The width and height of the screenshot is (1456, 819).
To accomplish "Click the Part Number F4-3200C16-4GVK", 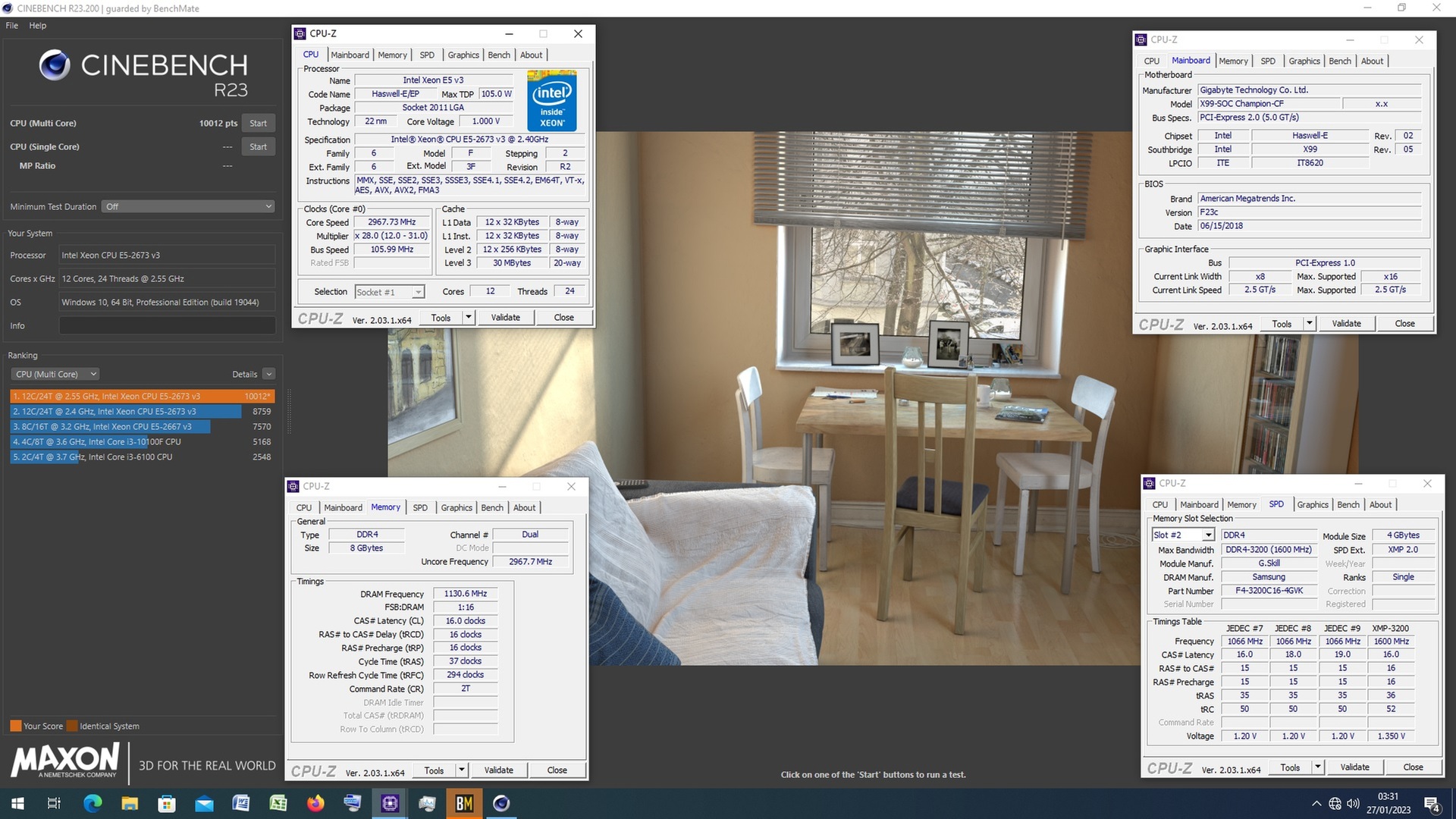I will 1269,591.
